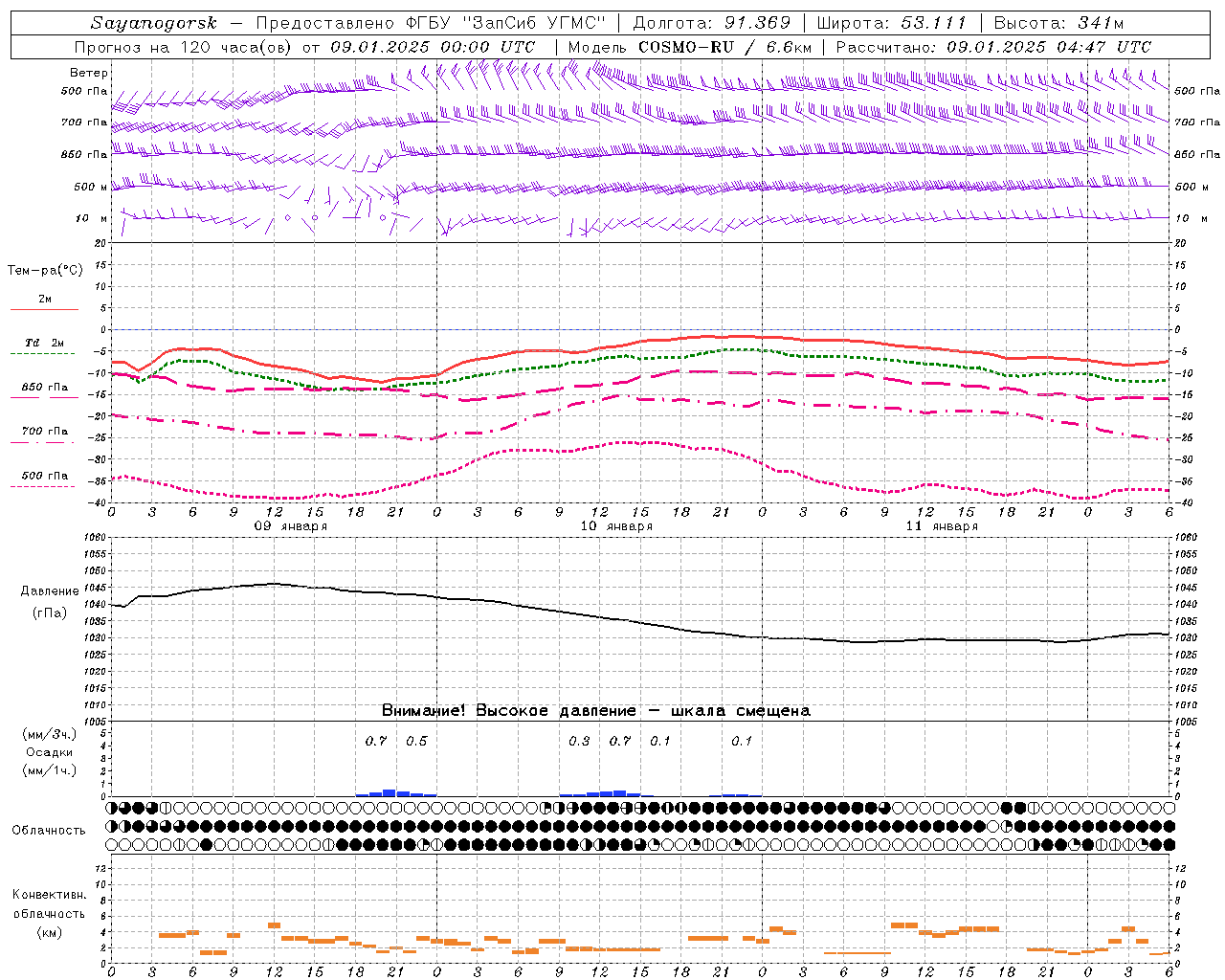Screen dimensions: 1225x980
Task: Click the '(гПа)' pressure unit label
Action: point(50,613)
